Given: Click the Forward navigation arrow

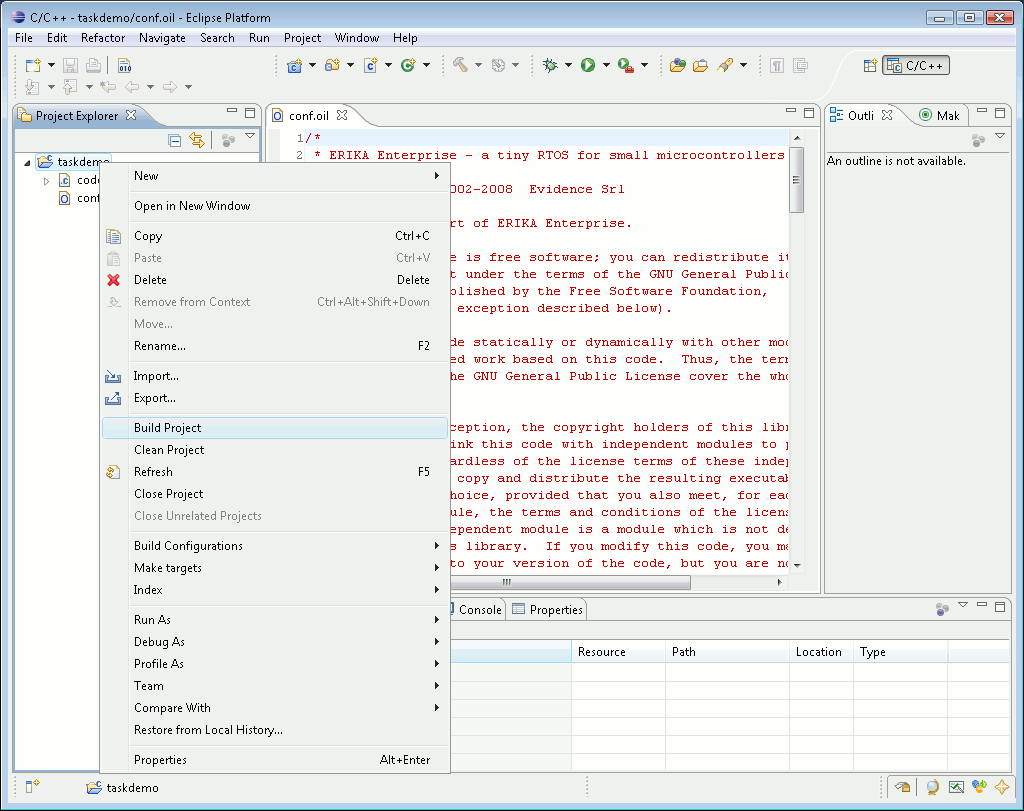Looking at the screenshot, I should pos(170,86).
